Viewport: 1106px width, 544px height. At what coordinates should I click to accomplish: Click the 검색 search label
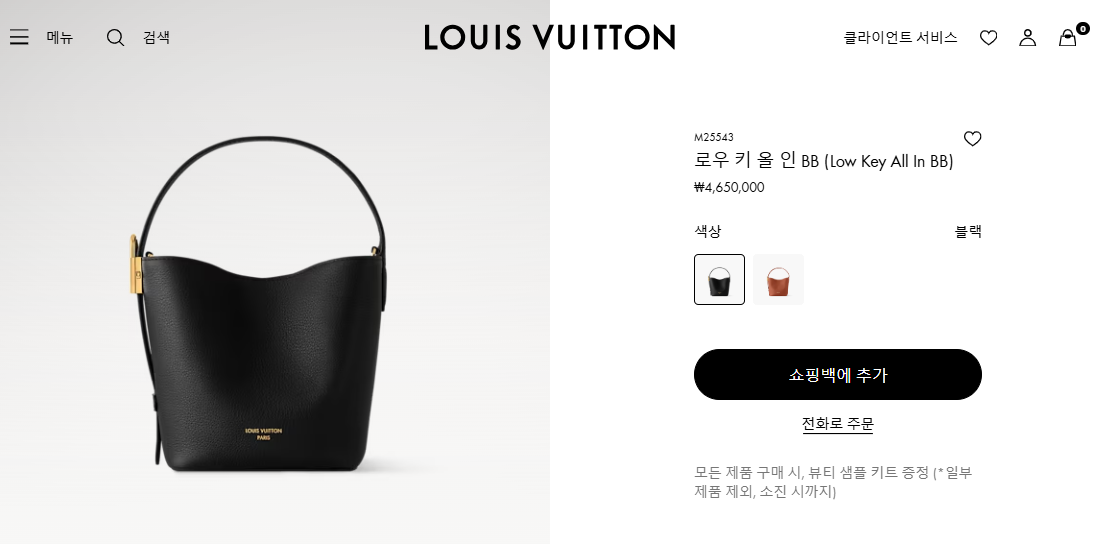[x=157, y=37]
